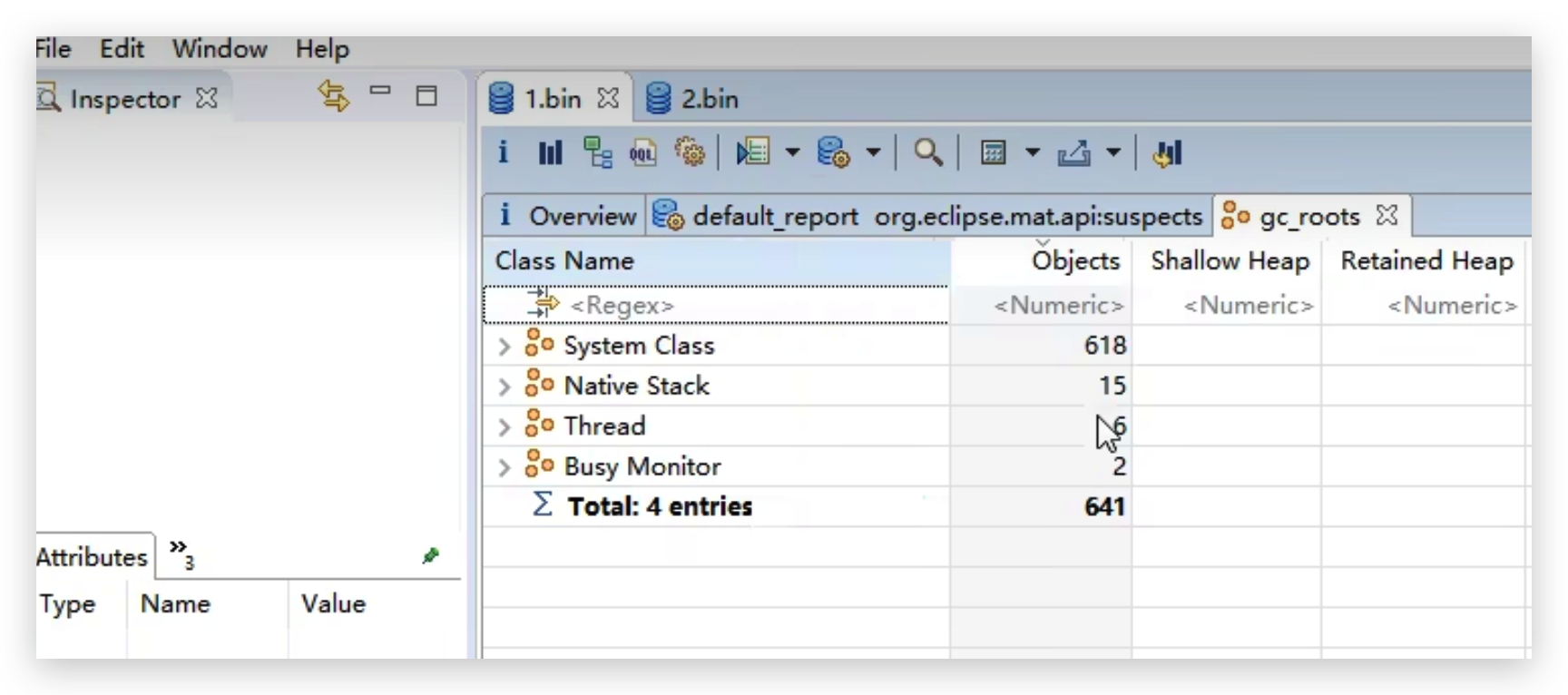
Task: Click the Histogram toolbar icon
Action: (x=550, y=152)
